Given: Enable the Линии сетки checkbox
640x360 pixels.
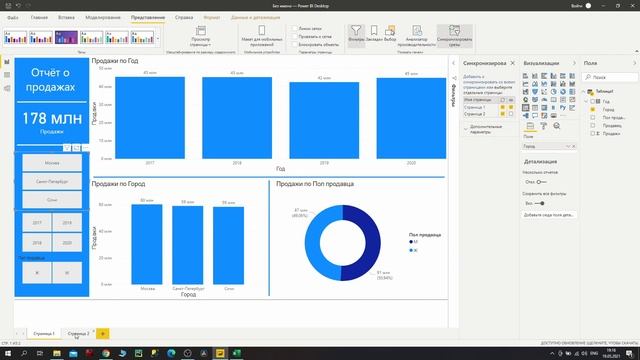Looking at the screenshot, I should (x=295, y=29).
